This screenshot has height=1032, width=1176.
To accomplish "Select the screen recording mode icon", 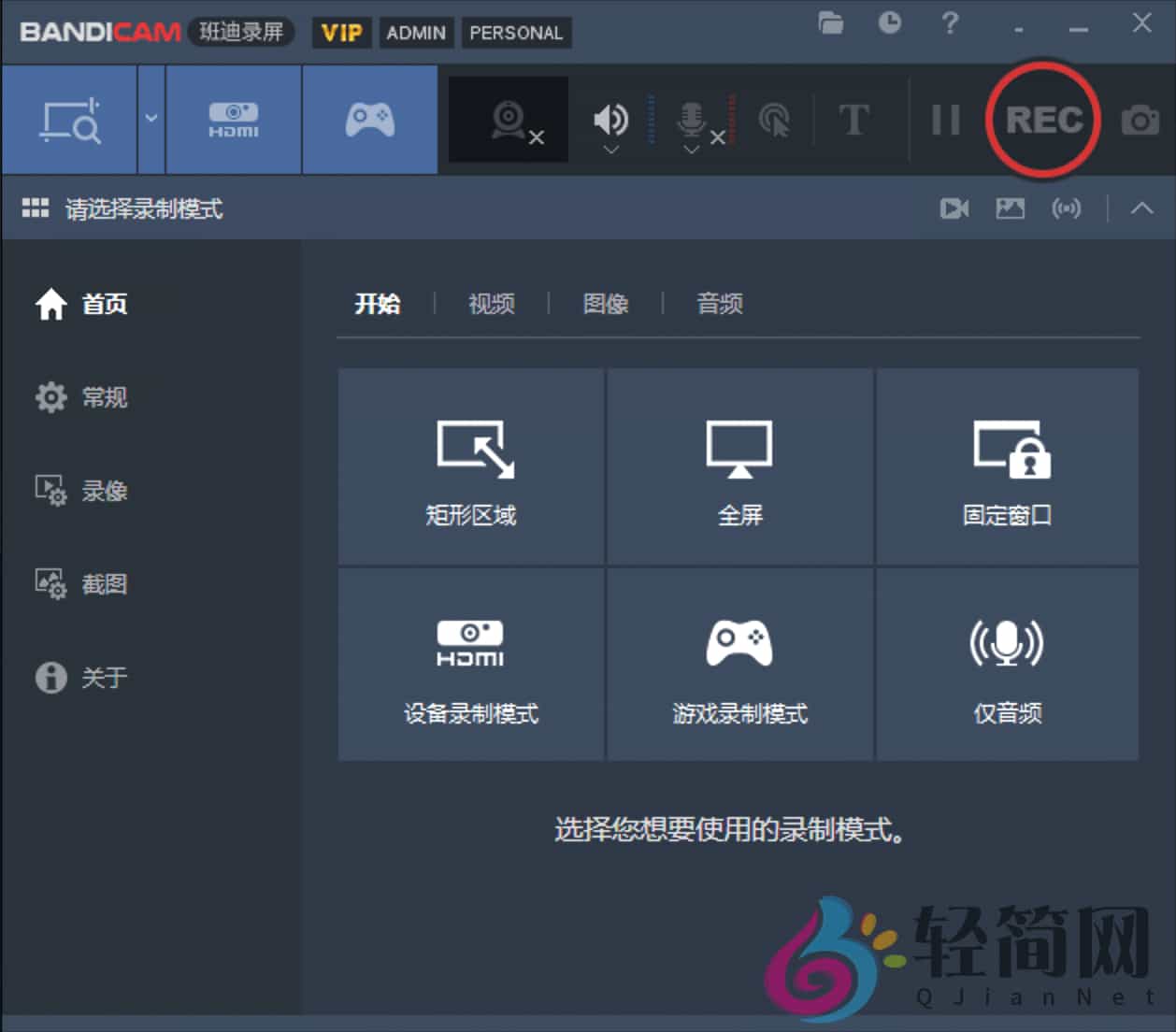I will tap(70, 120).
